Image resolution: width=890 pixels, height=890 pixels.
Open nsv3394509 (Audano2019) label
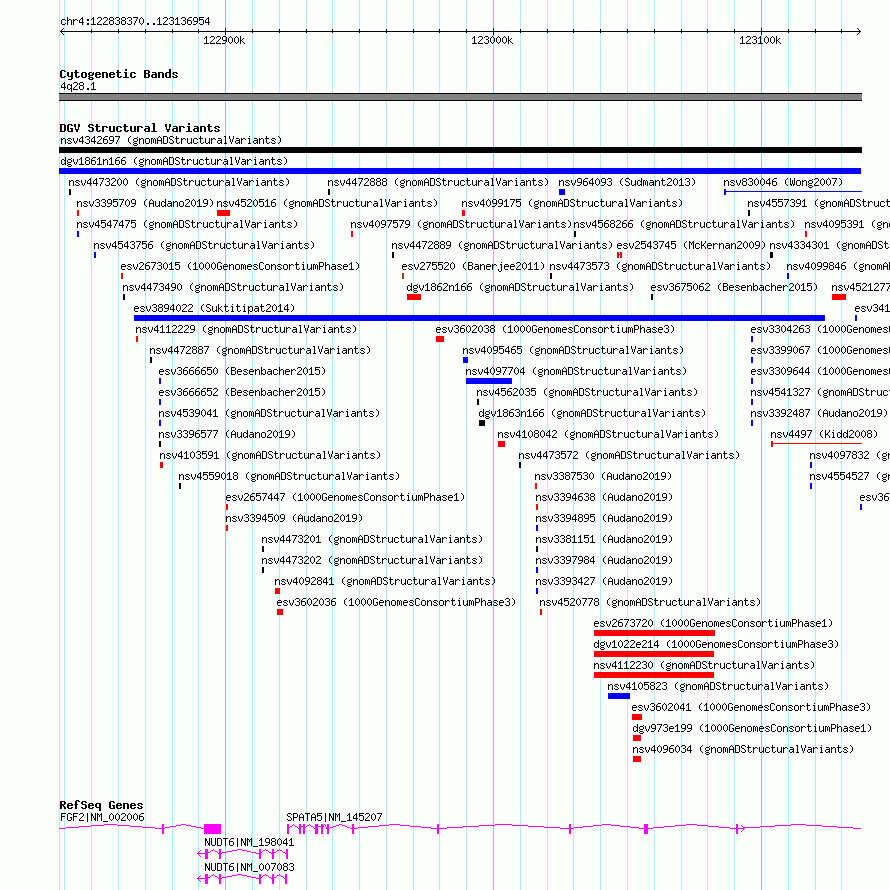click(x=294, y=518)
